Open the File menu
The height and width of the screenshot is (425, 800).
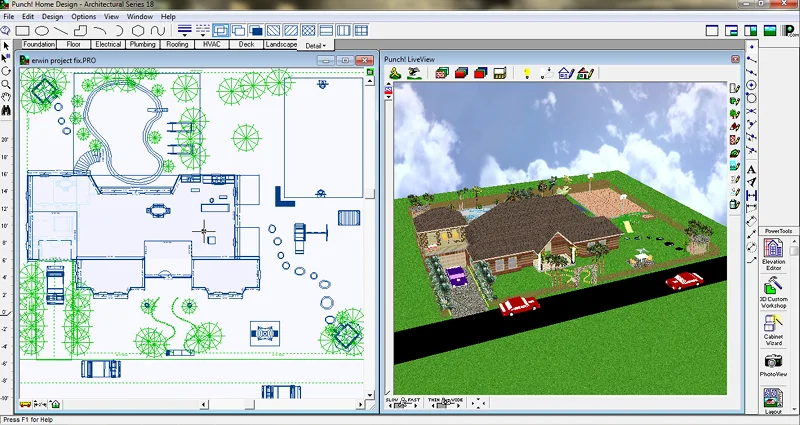(x=9, y=16)
